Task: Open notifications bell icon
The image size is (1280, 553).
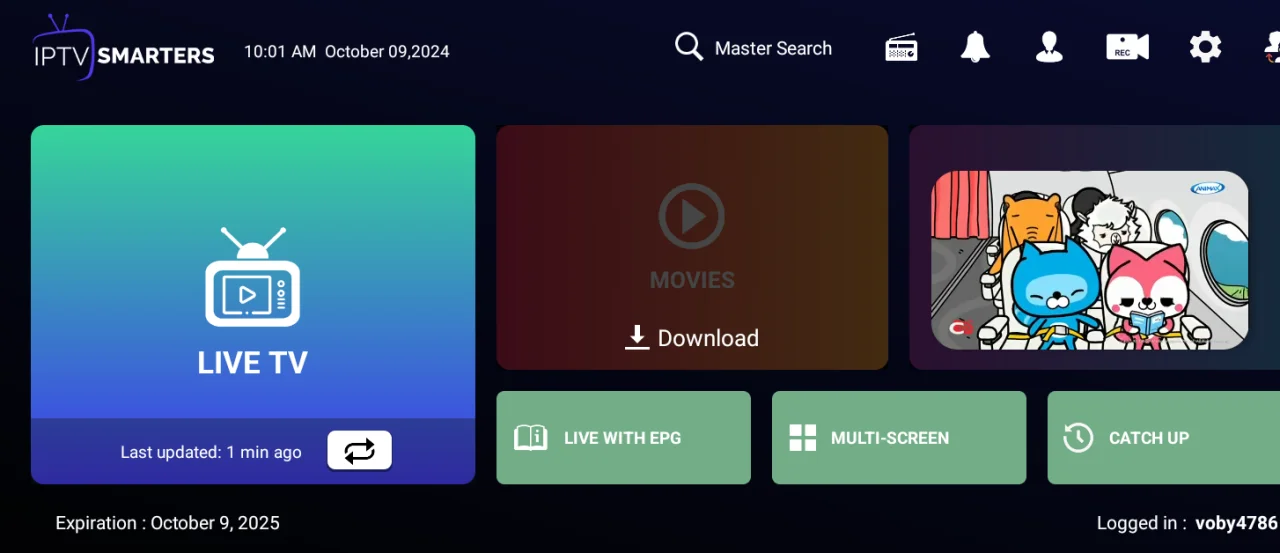Action: [975, 47]
